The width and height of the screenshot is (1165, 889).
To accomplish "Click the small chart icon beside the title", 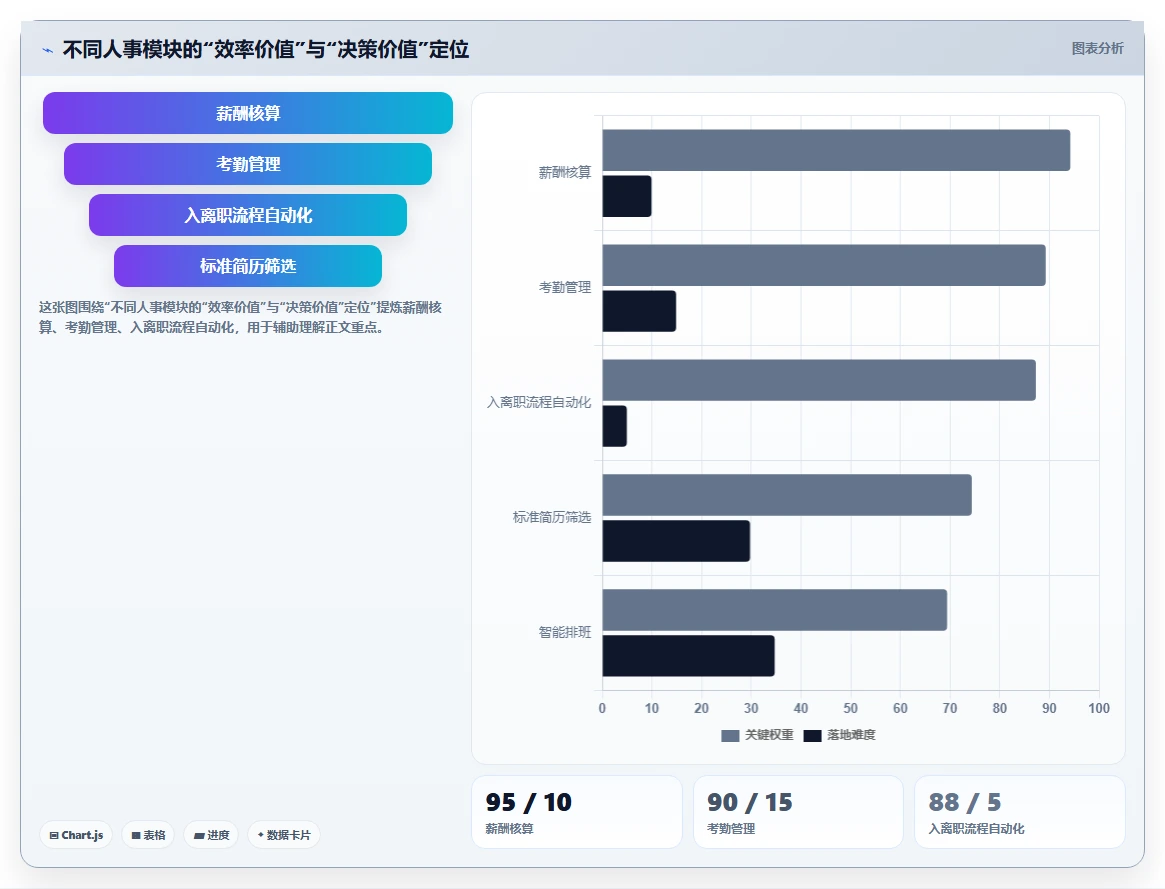I will 48,51.
